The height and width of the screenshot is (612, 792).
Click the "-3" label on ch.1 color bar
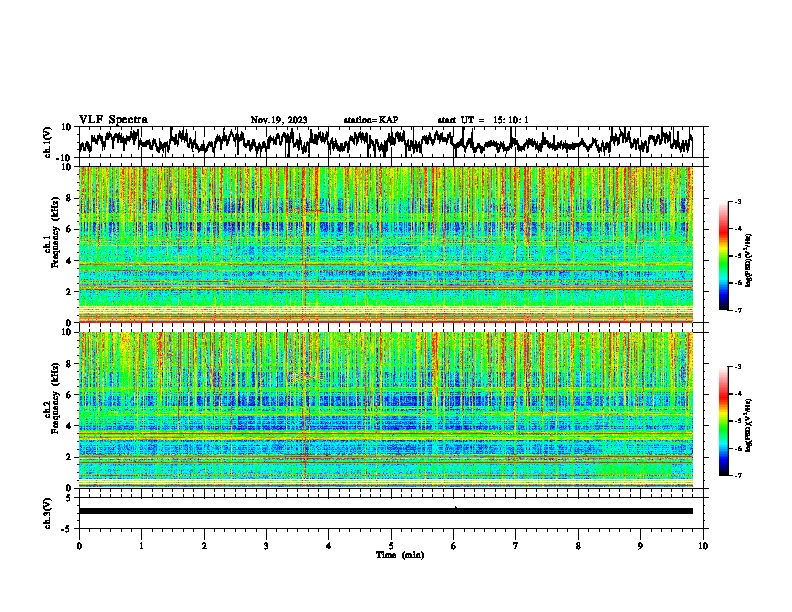(x=737, y=201)
